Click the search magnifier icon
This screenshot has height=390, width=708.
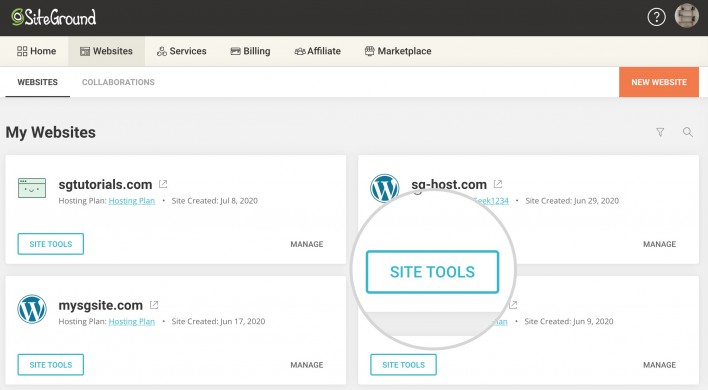(x=687, y=132)
